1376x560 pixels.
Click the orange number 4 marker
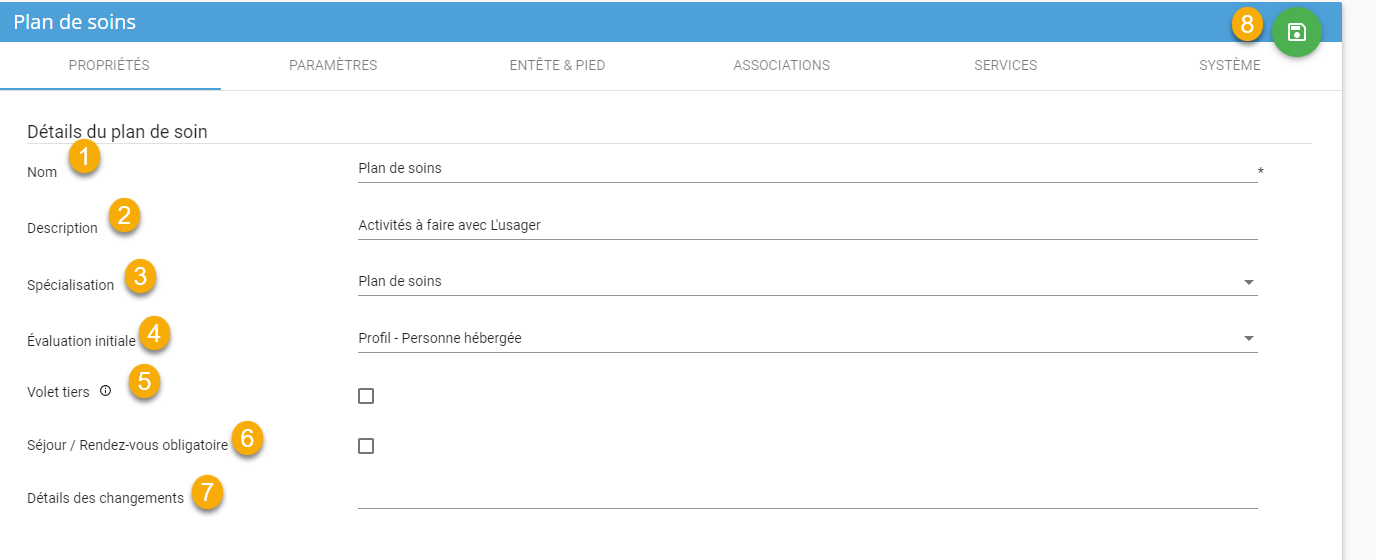(153, 331)
